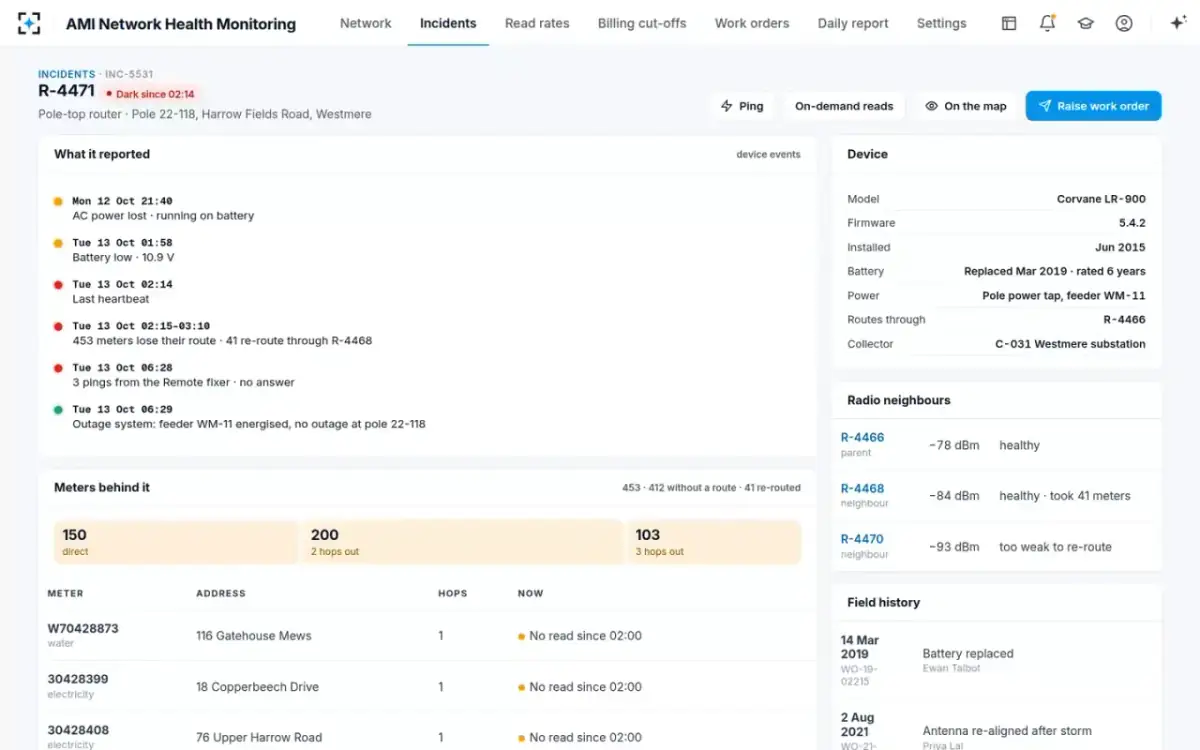The image size is (1200, 750).
Task: Click the Routes through R-4466 value
Action: (1124, 320)
